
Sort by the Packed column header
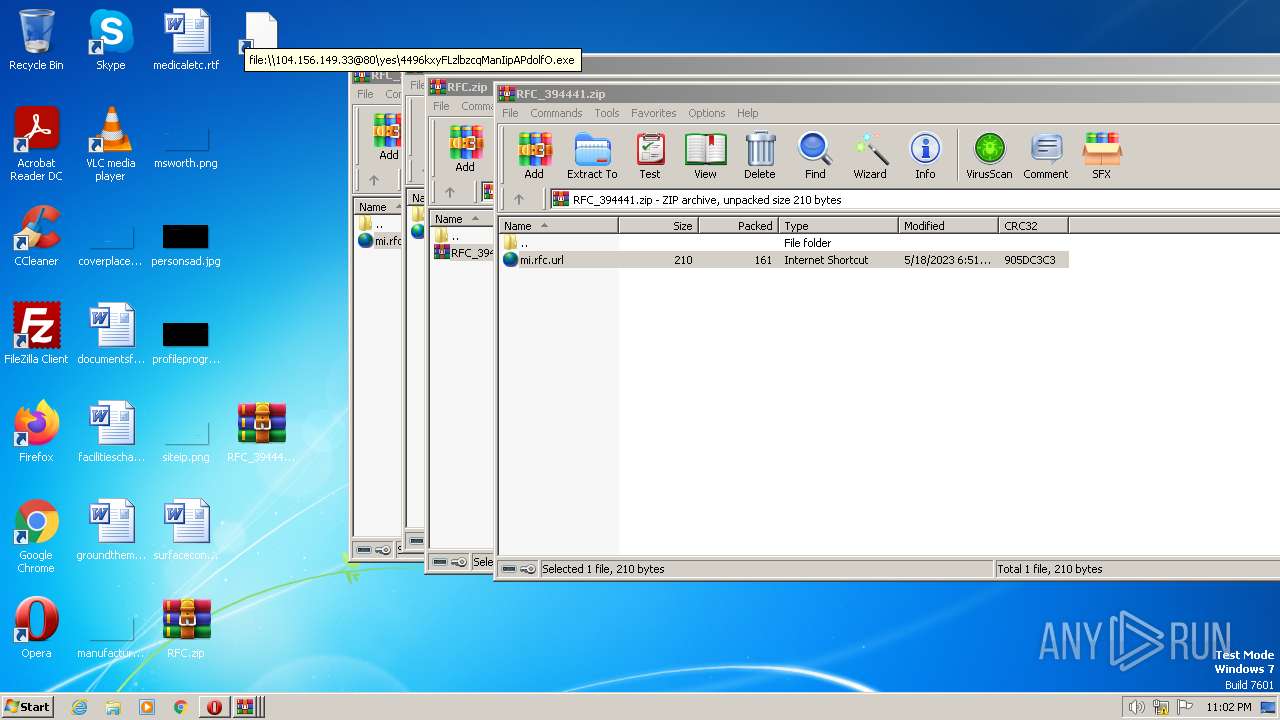click(x=738, y=226)
